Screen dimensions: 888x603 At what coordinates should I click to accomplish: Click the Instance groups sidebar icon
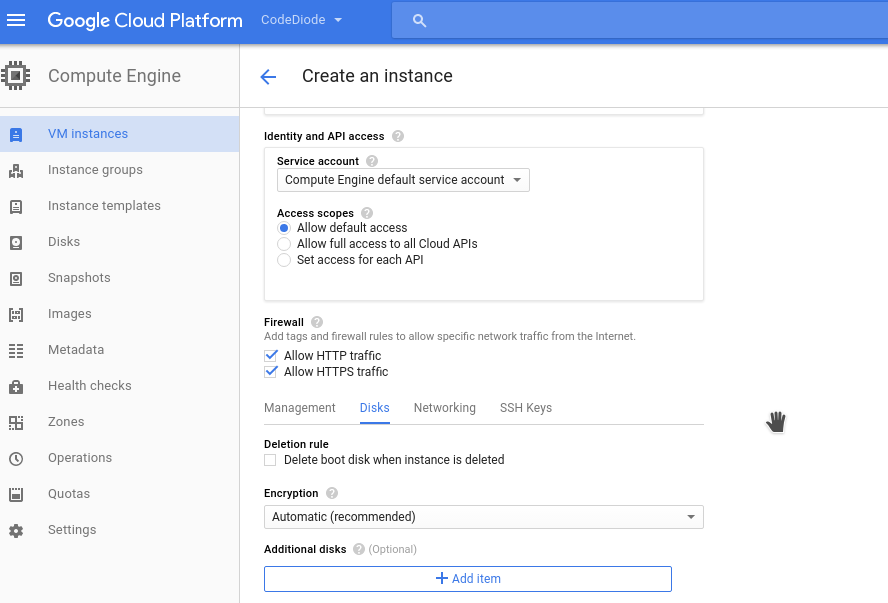pos(16,170)
